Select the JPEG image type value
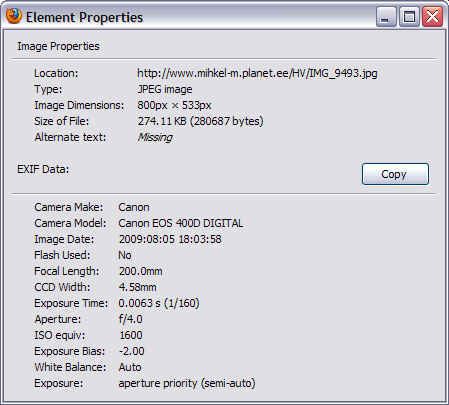This screenshot has height=405, width=449. 165,89
